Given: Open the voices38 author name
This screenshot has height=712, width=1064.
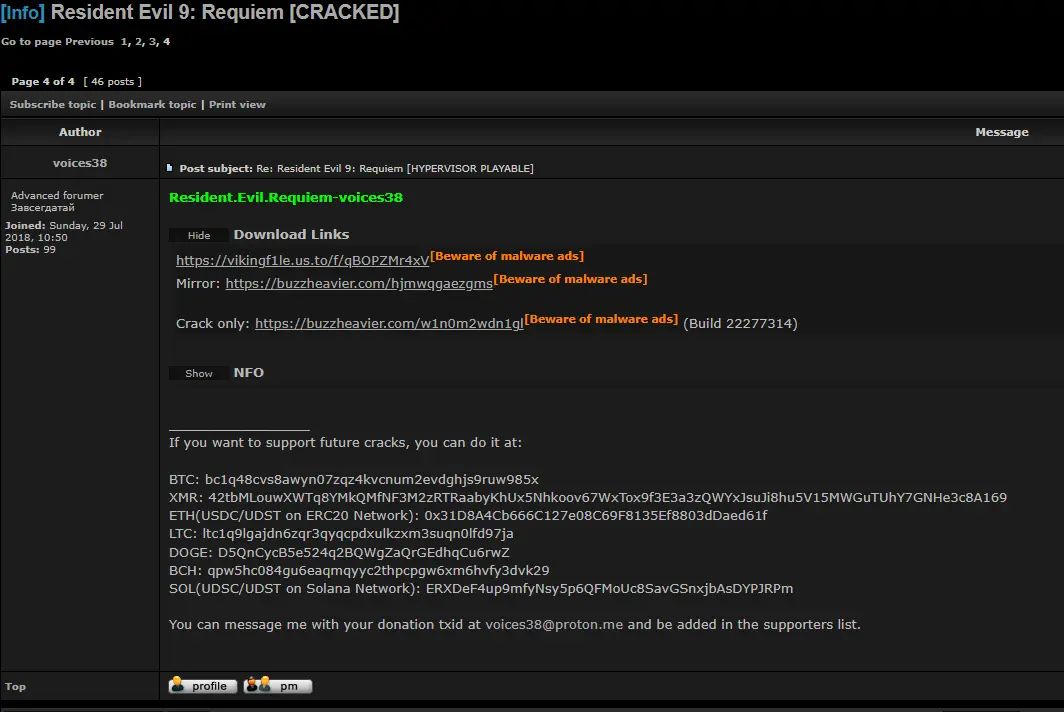Looking at the screenshot, I should [x=80, y=163].
